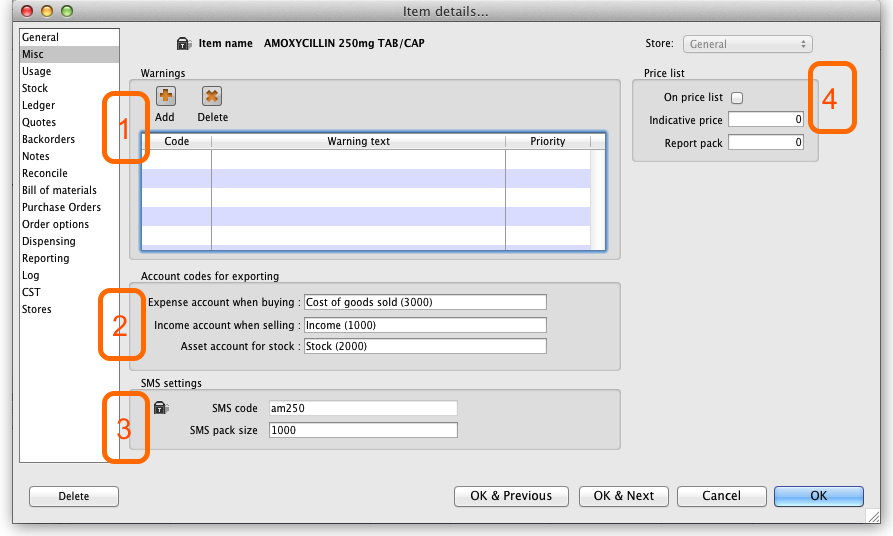Go to the Ledger section
Screen dimensions: 893x536
(x=39, y=105)
